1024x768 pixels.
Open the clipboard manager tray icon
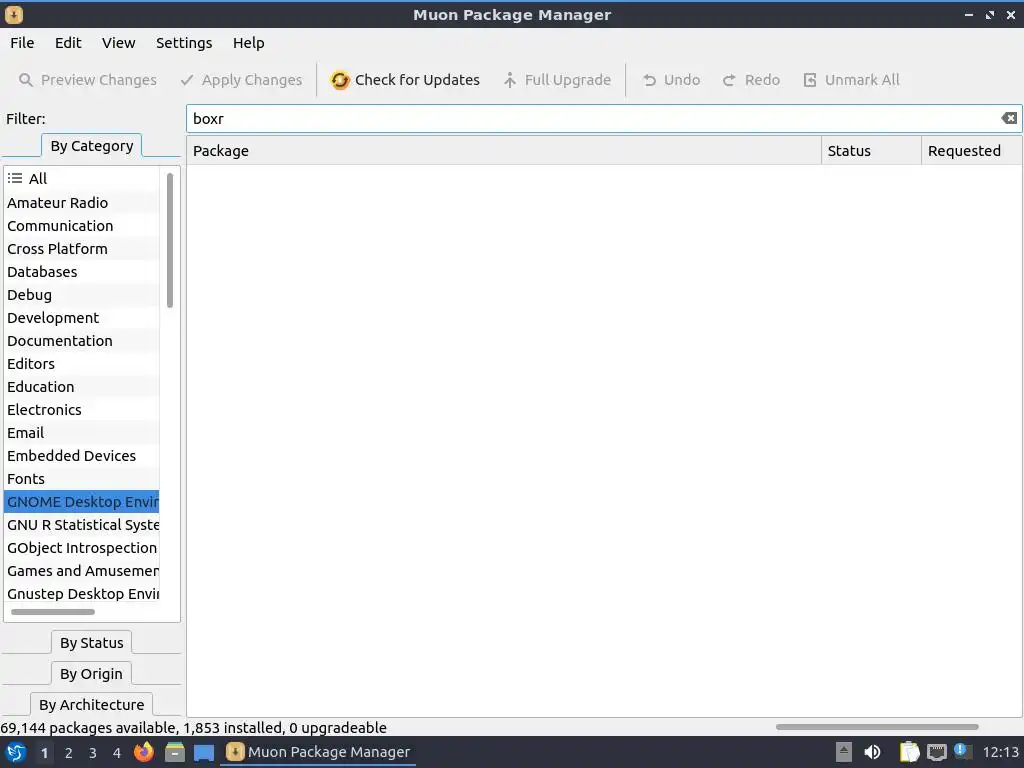pos(909,752)
